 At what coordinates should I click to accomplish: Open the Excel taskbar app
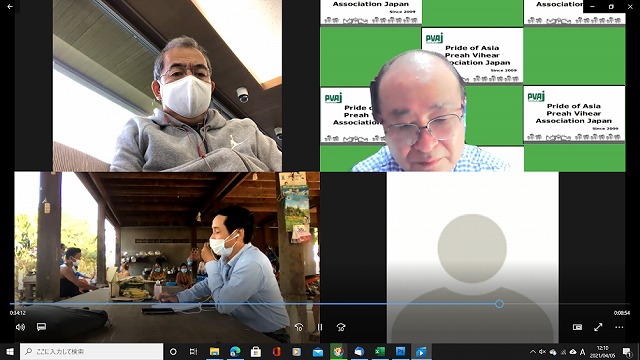click(380, 351)
